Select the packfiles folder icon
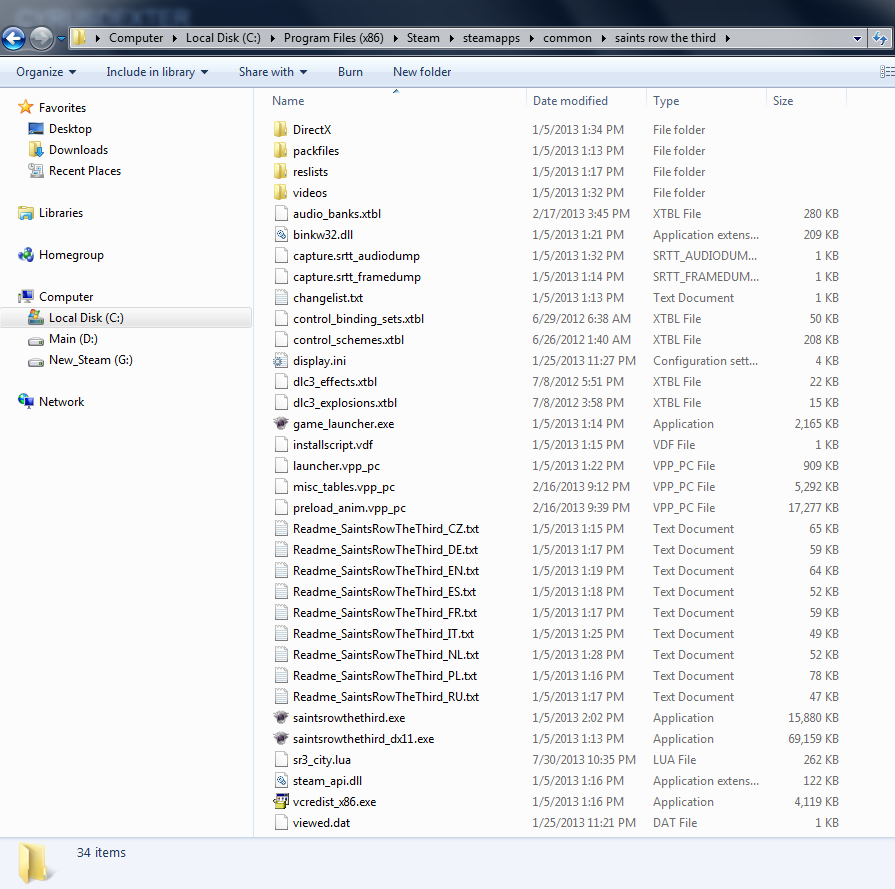 point(280,151)
